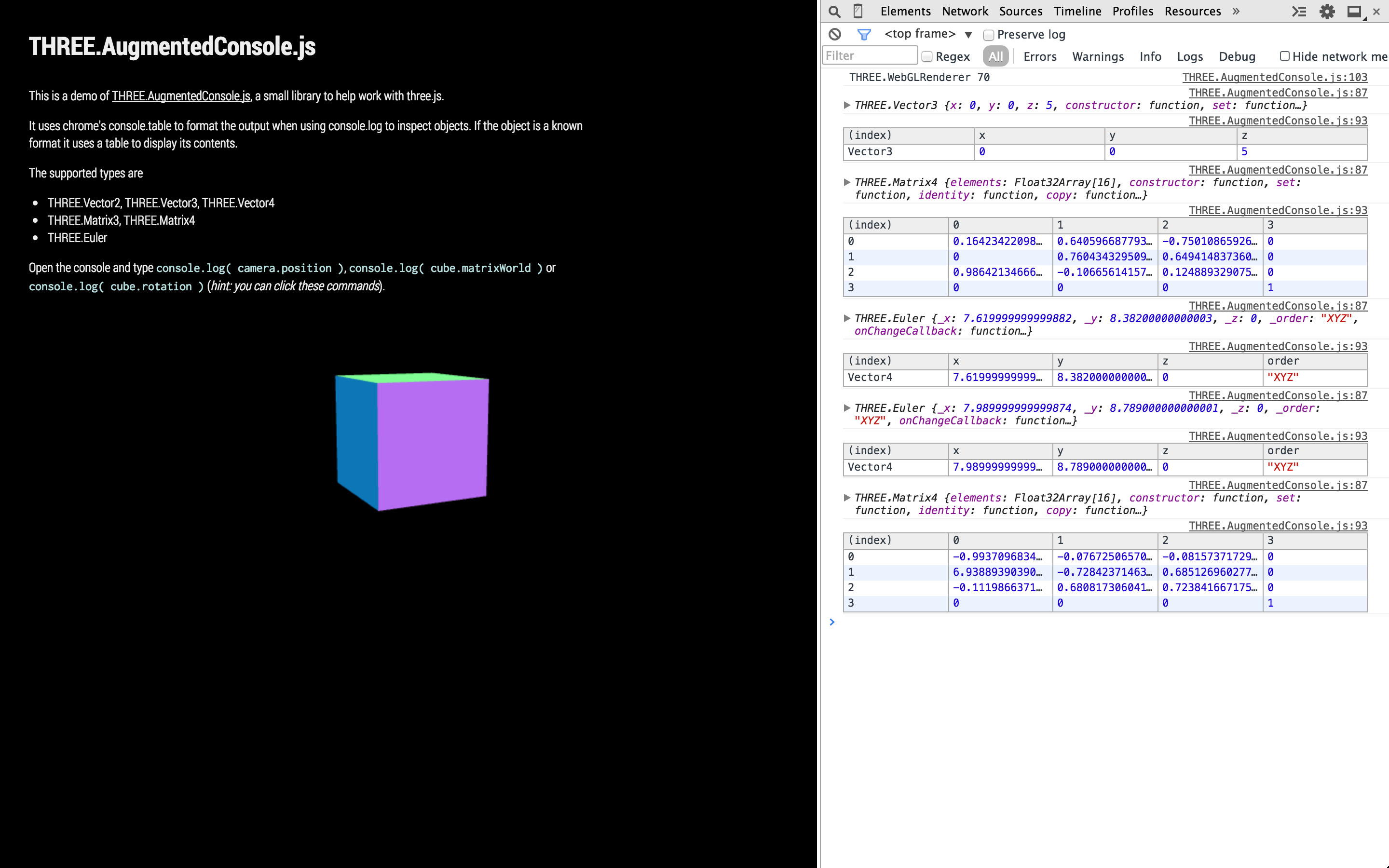Toggle device mode with the phone icon

(857, 11)
